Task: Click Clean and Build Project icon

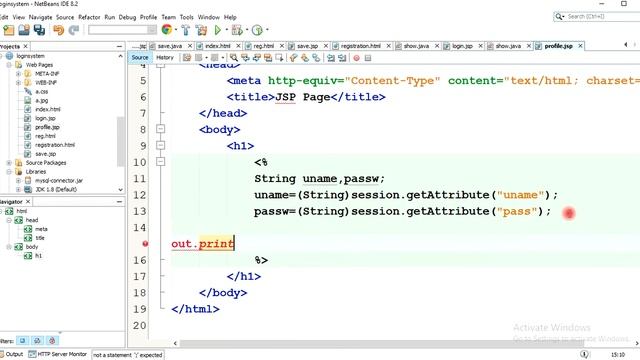Action: click(201, 30)
